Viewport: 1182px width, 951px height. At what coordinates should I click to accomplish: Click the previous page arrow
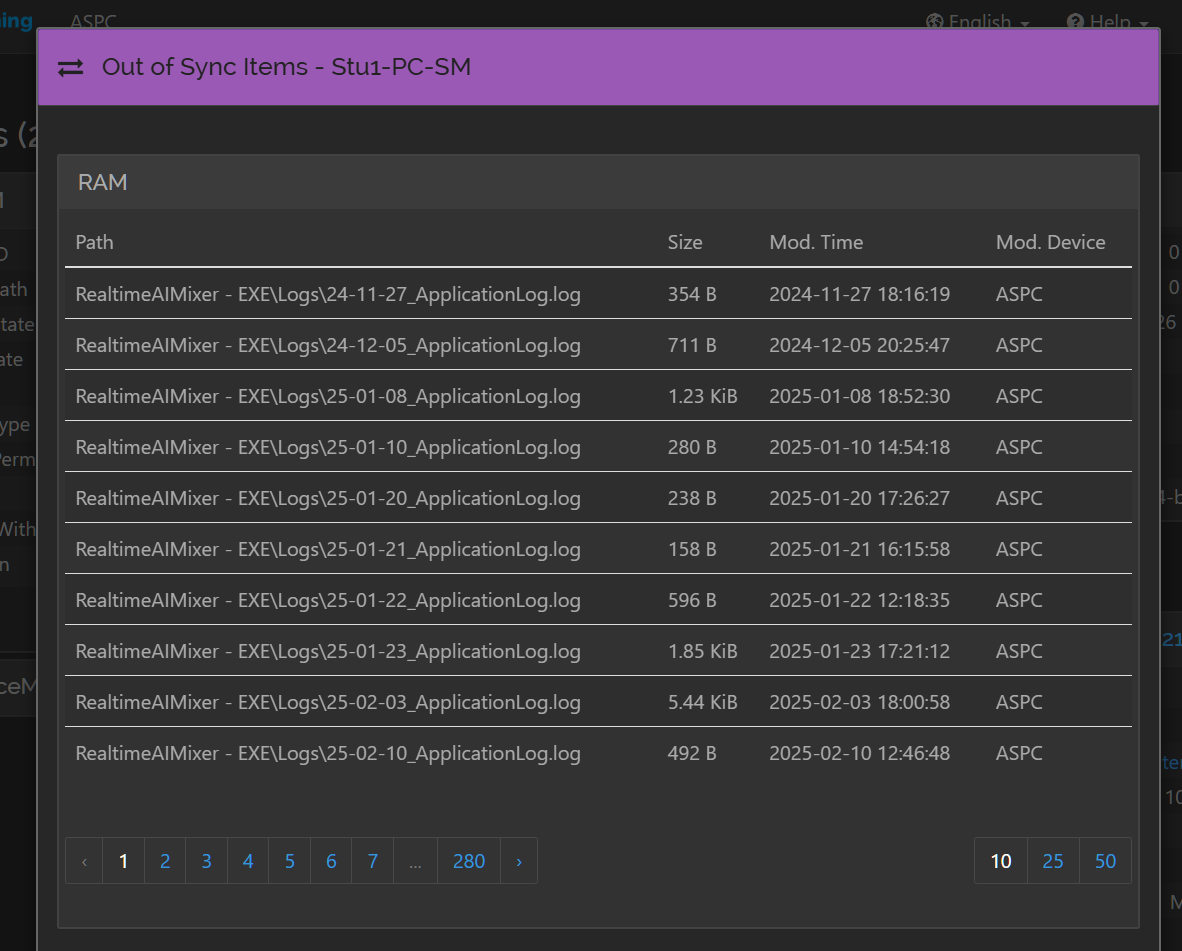84,861
